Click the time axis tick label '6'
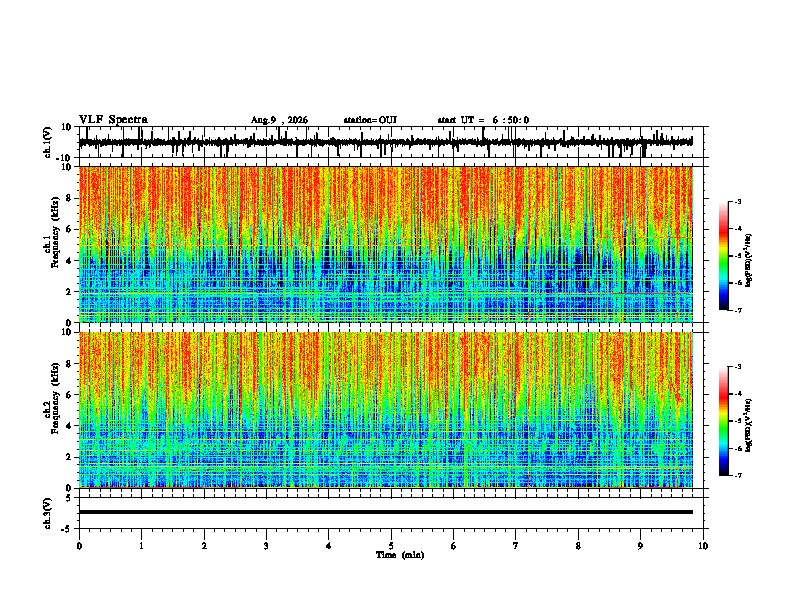Image resolution: width=792 pixels, height=612 pixels. click(x=454, y=546)
